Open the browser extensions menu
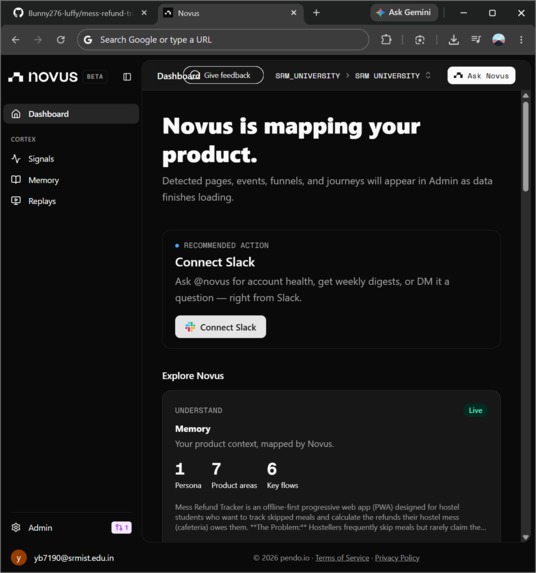Image resolution: width=536 pixels, height=573 pixels. pyautogui.click(x=386, y=39)
